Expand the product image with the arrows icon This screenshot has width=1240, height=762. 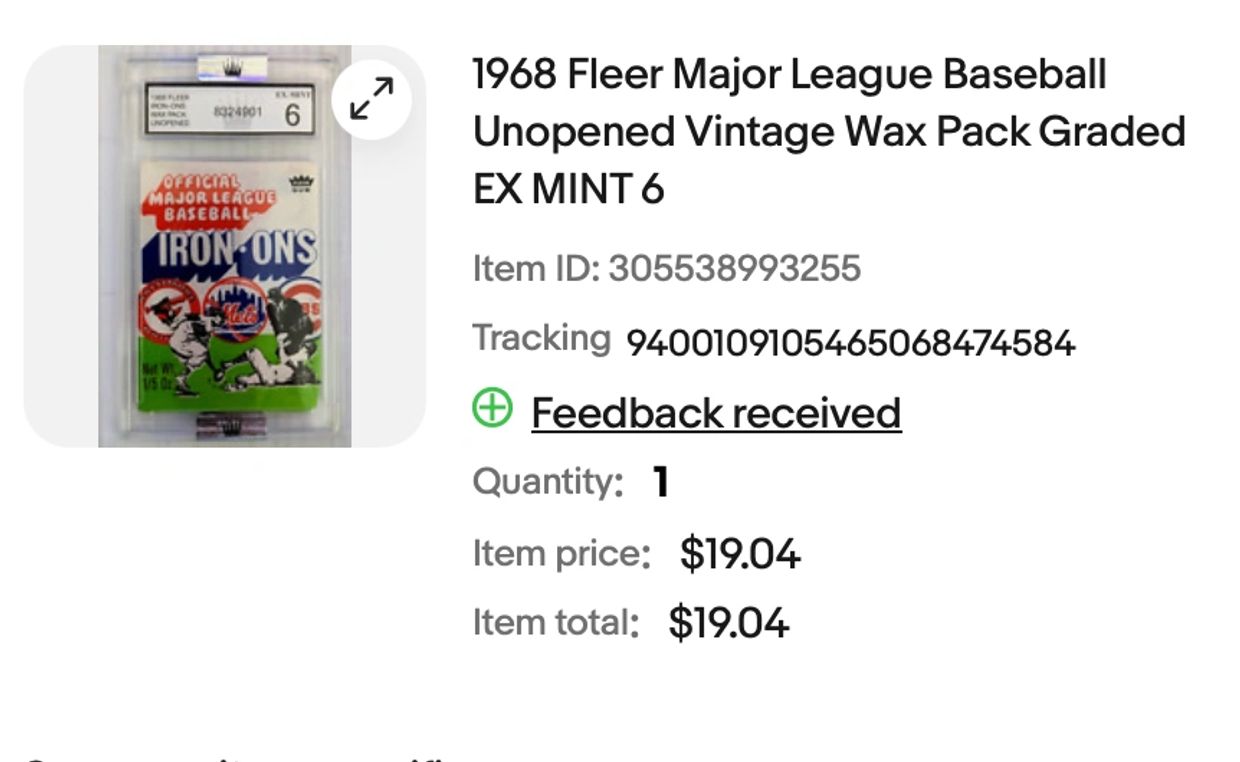point(372,99)
